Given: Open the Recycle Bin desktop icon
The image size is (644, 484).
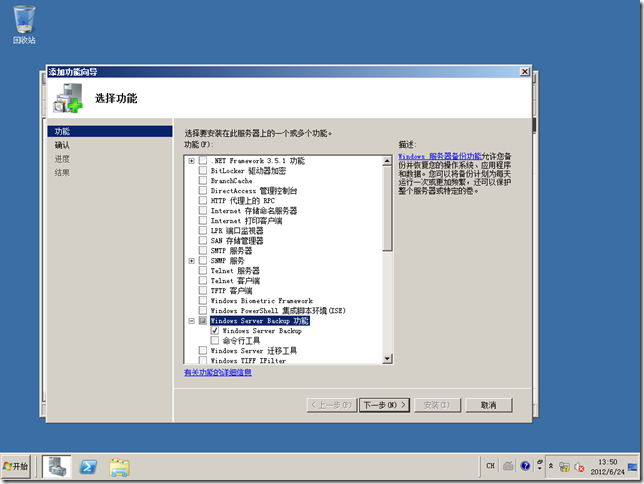Looking at the screenshot, I should click(24, 24).
